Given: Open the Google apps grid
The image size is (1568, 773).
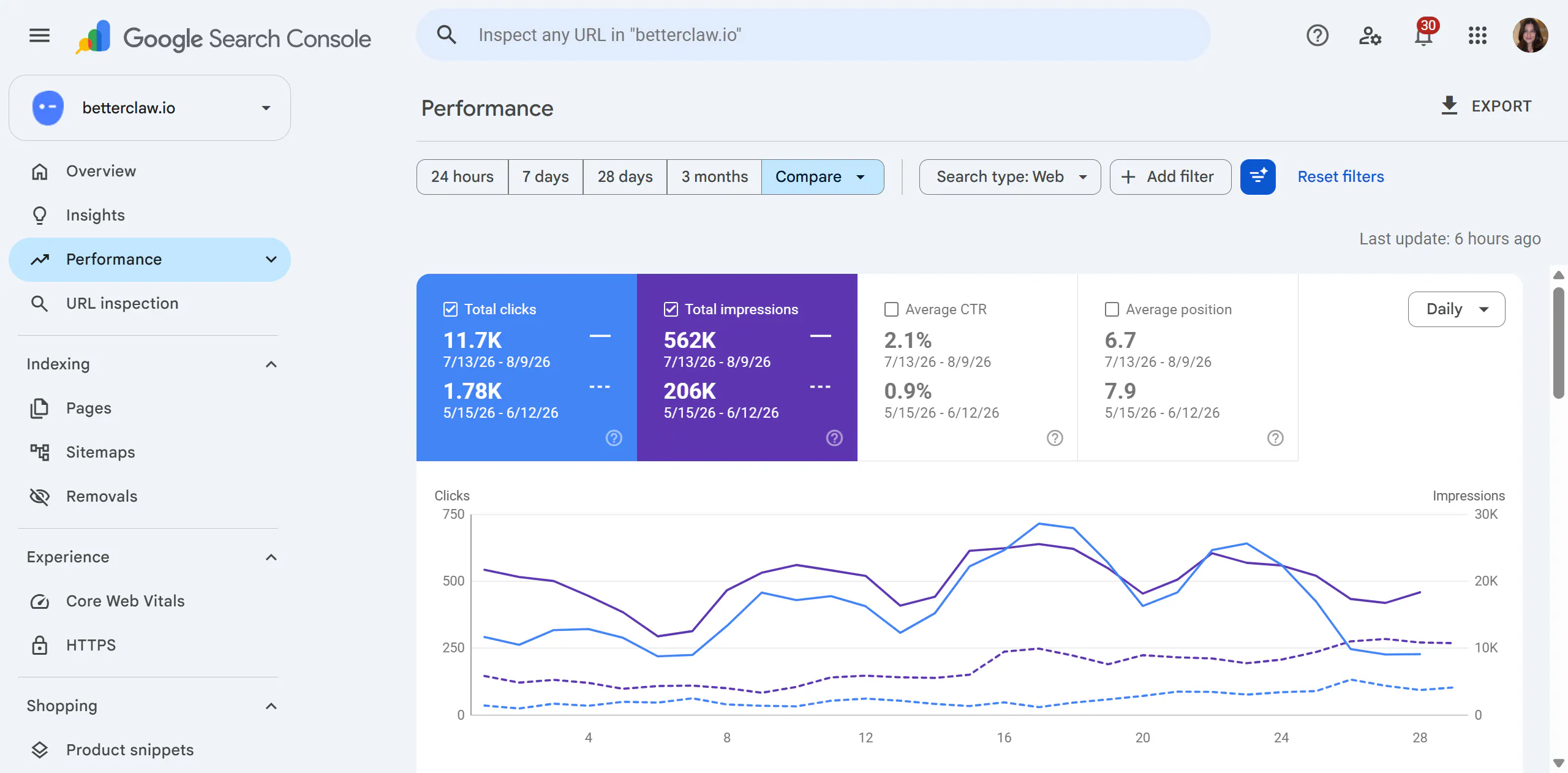Looking at the screenshot, I should tap(1477, 36).
